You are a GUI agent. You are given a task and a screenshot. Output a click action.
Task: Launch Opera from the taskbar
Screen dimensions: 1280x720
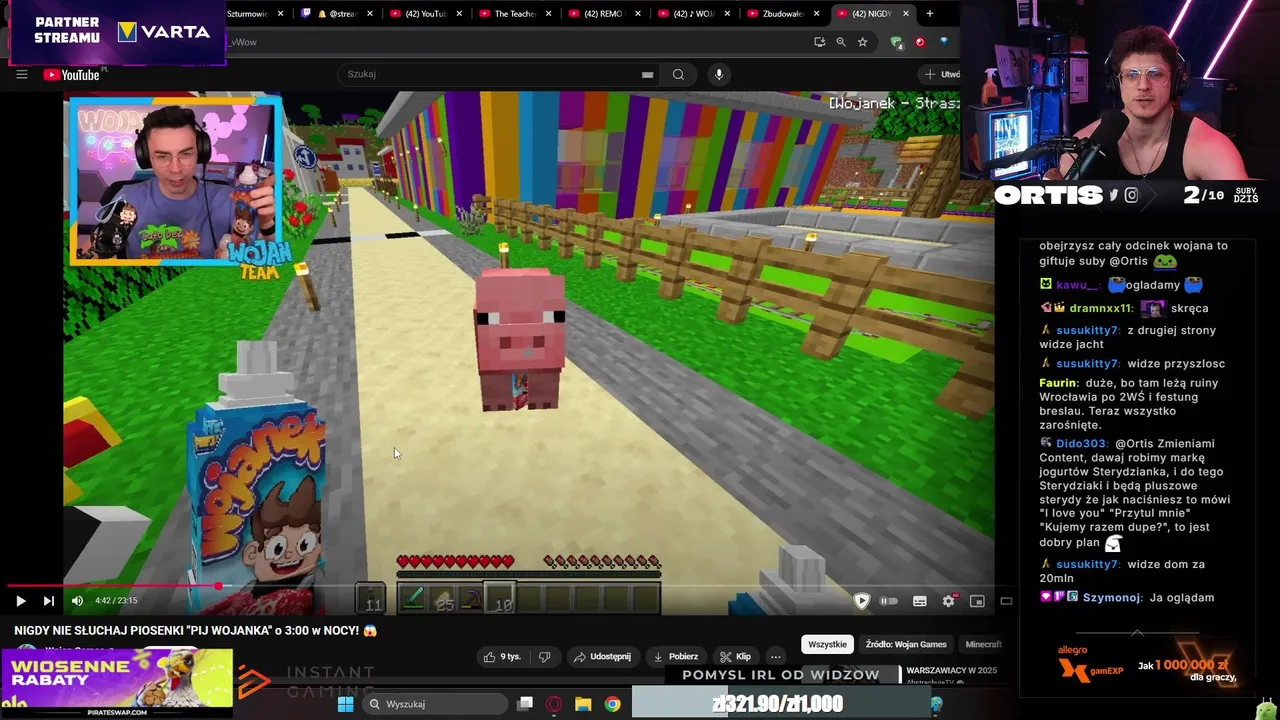(554, 704)
